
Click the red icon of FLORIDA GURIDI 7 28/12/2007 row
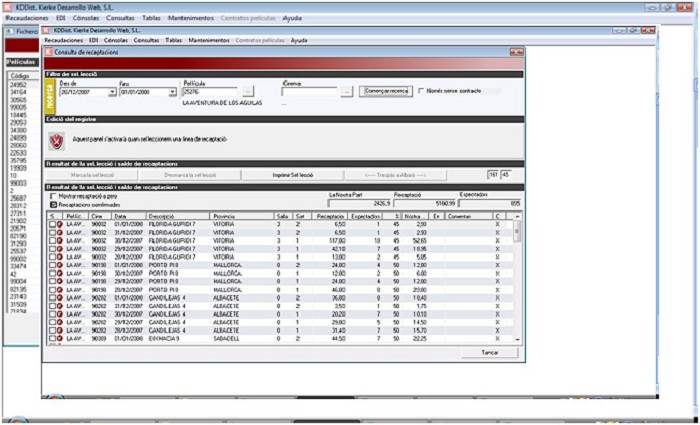coord(59,257)
